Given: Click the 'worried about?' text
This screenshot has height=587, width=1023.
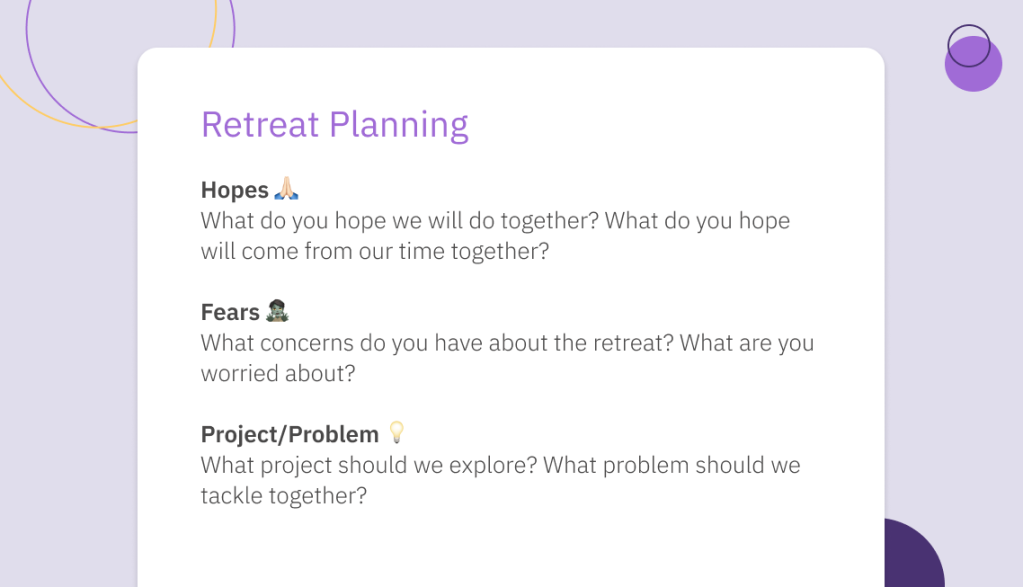Looking at the screenshot, I should [278, 374].
